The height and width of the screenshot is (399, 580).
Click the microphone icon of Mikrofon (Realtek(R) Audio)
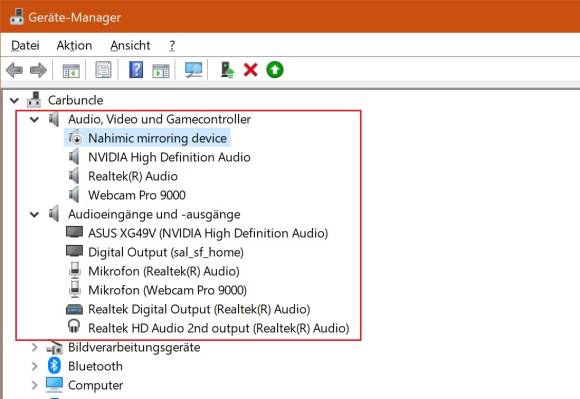(x=75, y=270)
